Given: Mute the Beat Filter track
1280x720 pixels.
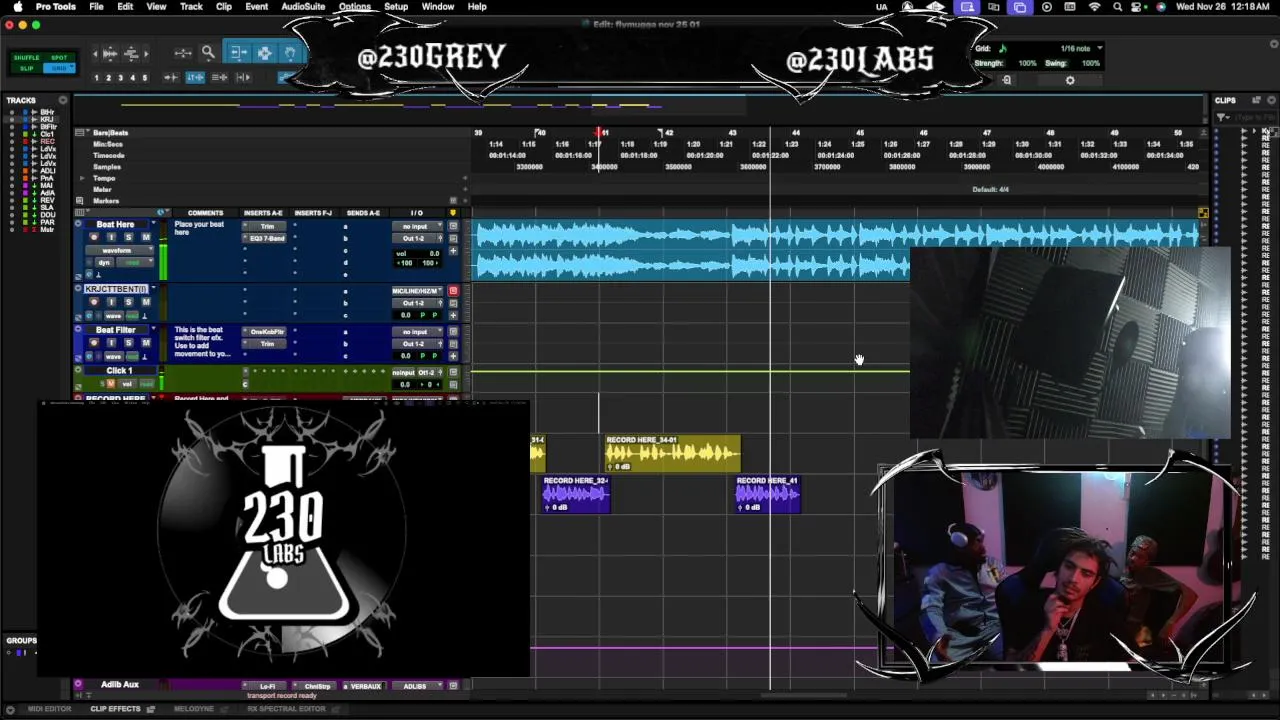Looking at the screenshot, I should (145, 343).
